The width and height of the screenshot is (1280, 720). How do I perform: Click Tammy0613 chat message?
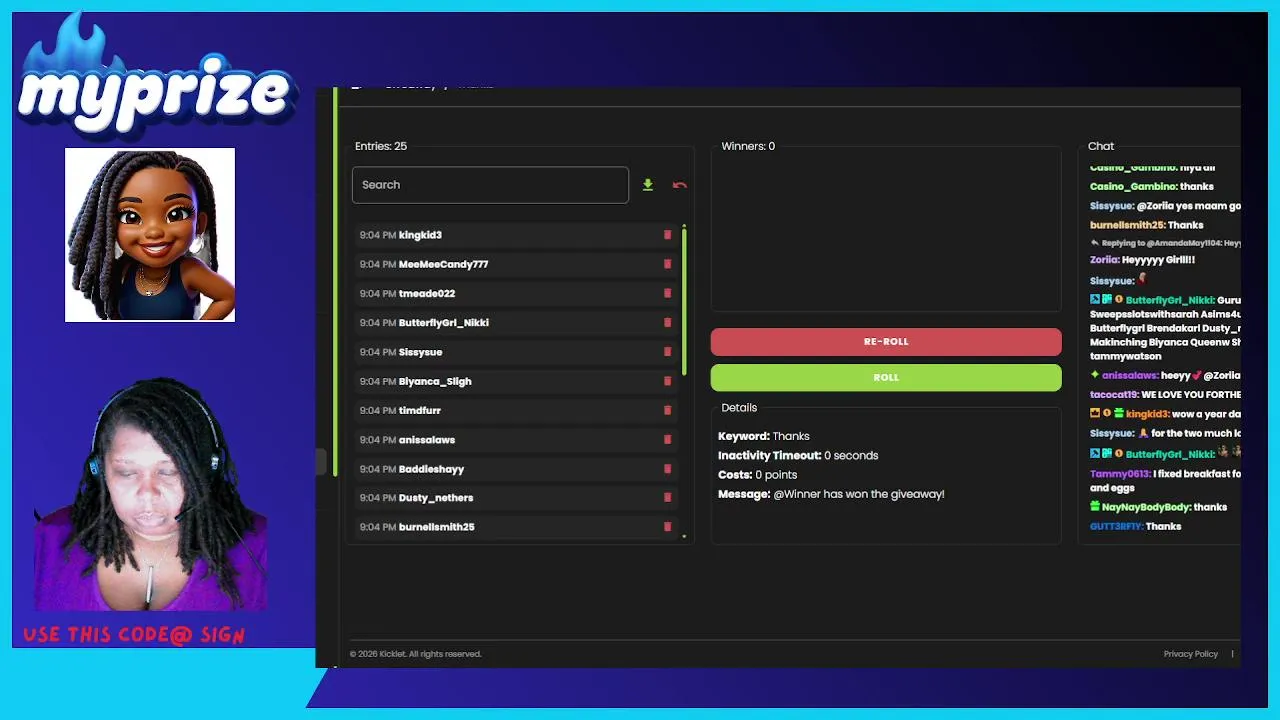coord(1165,481)
